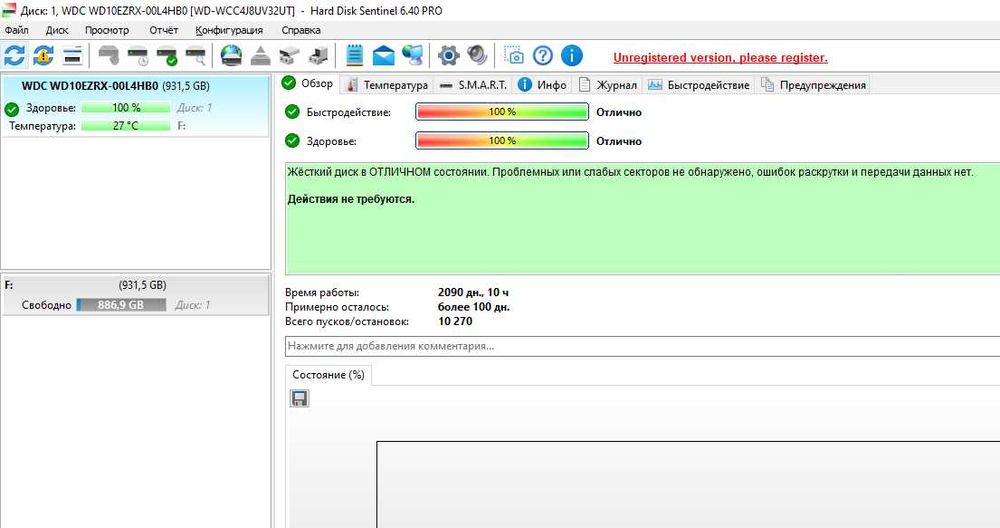Click the disk with magnifier icon
Screen dimensions: 1000x528
click(x=196, y=56)
